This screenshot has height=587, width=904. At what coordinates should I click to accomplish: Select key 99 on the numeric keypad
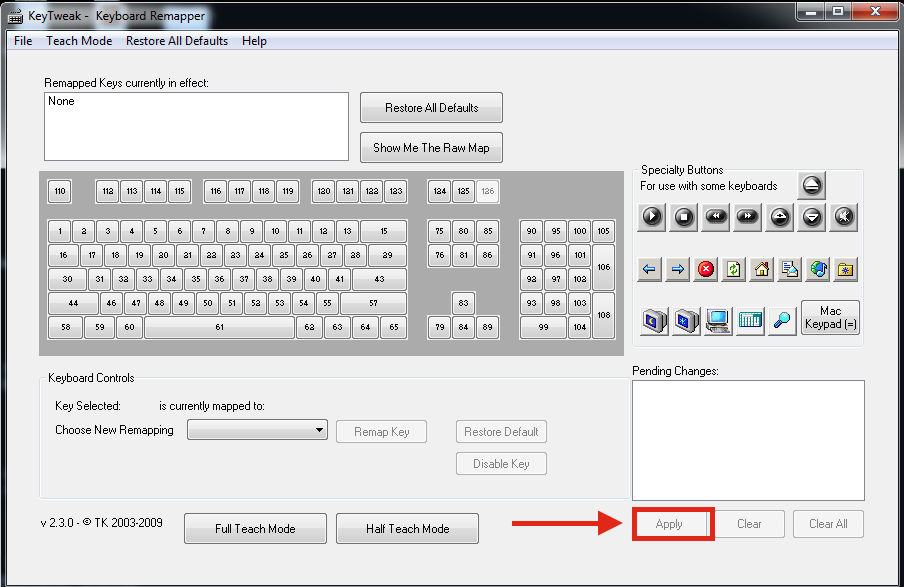click(x=544, y=327)
